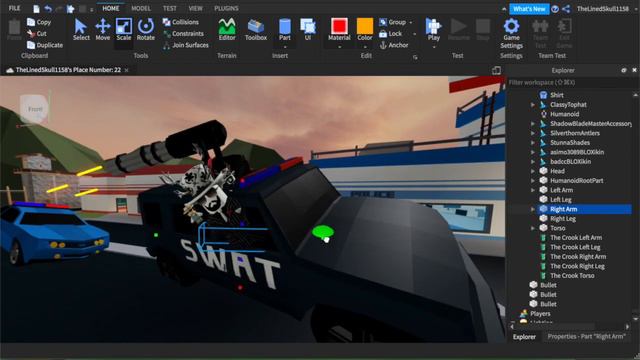Image resolution: width=640 pixels, height=360 pixels.
Task: Toggle Anchor on selected part
Action: (394, 45)
